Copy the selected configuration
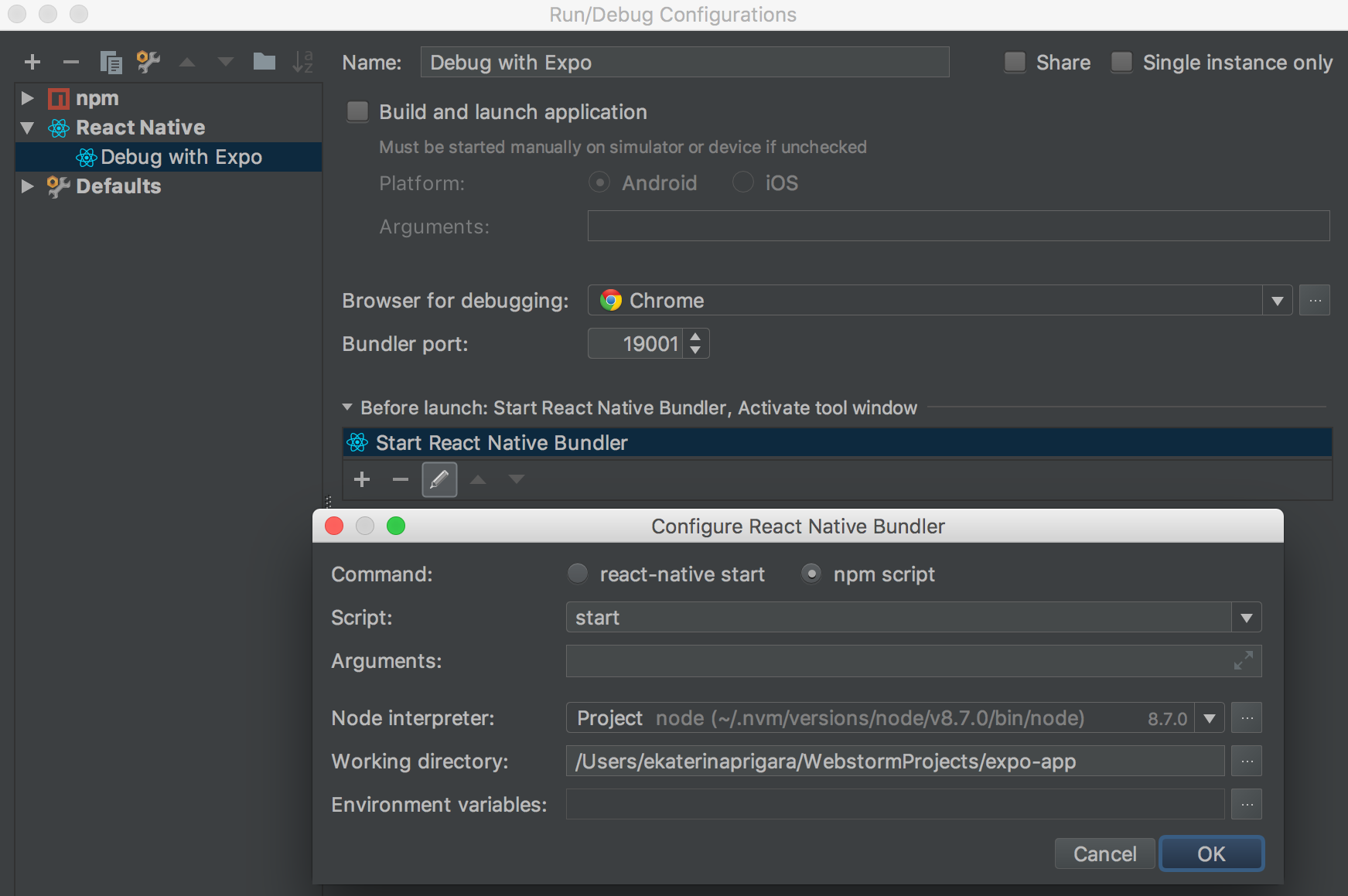This screenshot has height=896, width=1348. click(x=111, y=62)
